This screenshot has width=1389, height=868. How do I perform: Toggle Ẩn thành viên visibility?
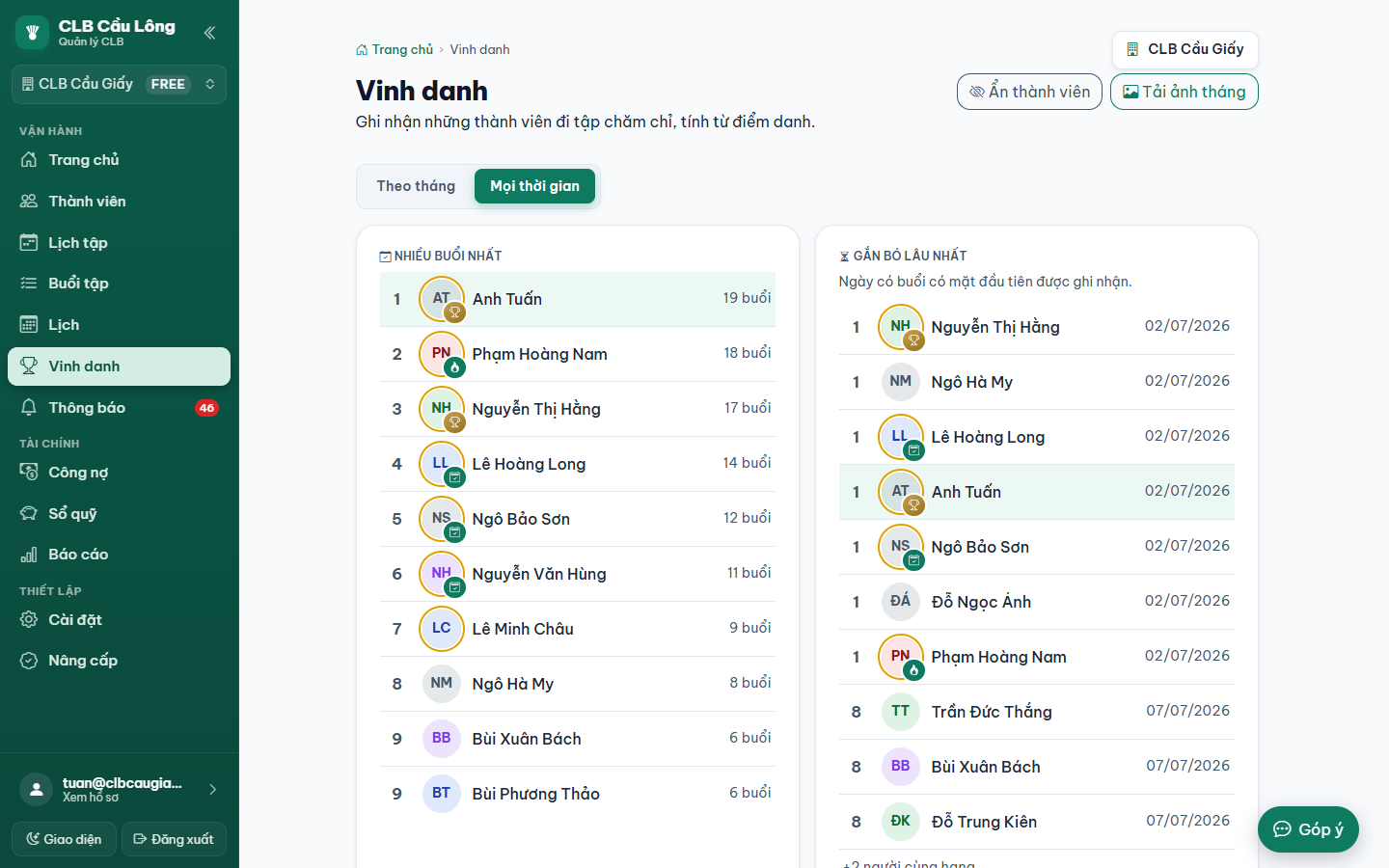[x=1029, y=92]
